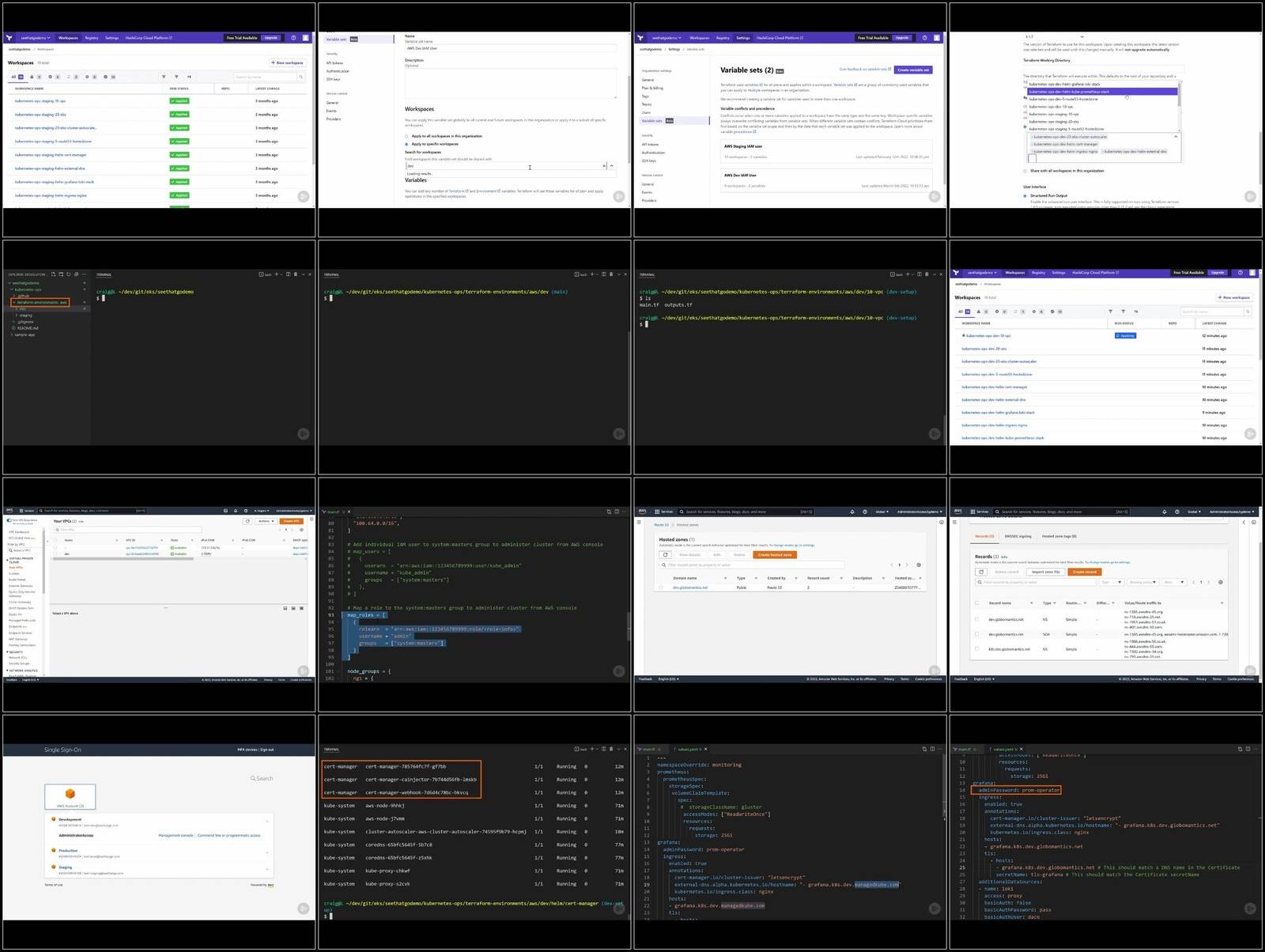The height and width of the screenshot is (952, 1265).
Task: Click the Terraform logo in the workspaces list header
Action: [9, 37]
